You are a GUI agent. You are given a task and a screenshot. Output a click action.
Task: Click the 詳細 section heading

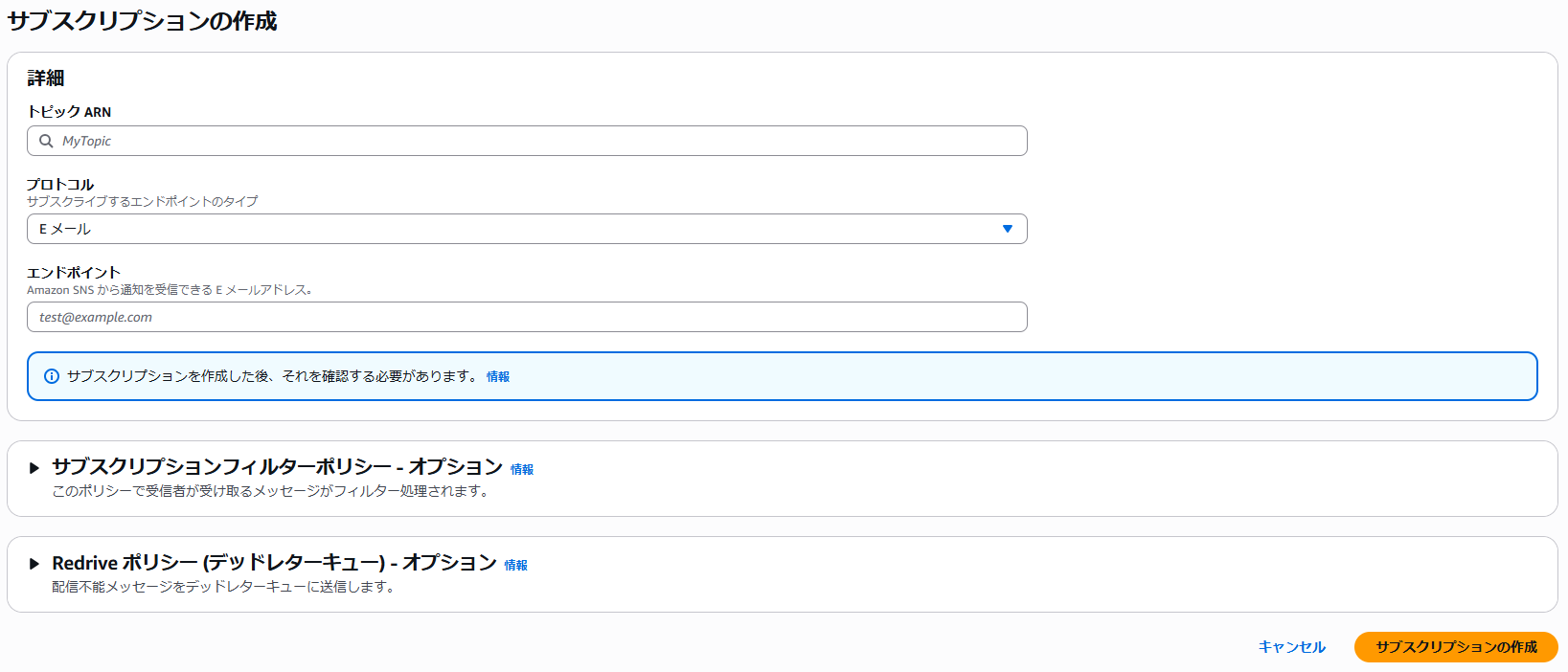pyautogui.click(x=45, y=78)
